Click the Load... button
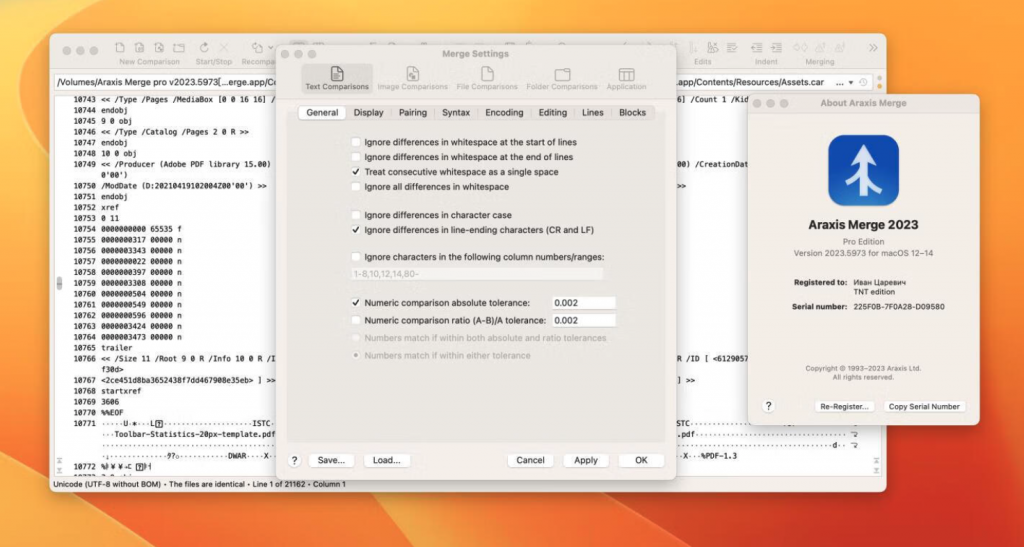 [x=387, y=460]
